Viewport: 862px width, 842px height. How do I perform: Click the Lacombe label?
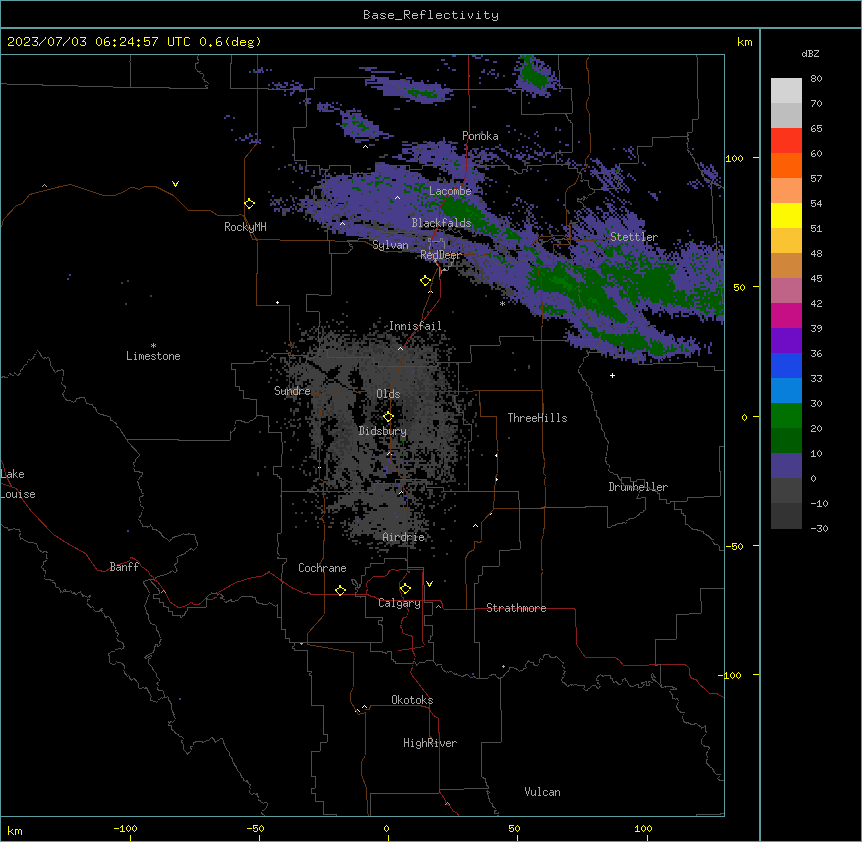tap(450, 191)
